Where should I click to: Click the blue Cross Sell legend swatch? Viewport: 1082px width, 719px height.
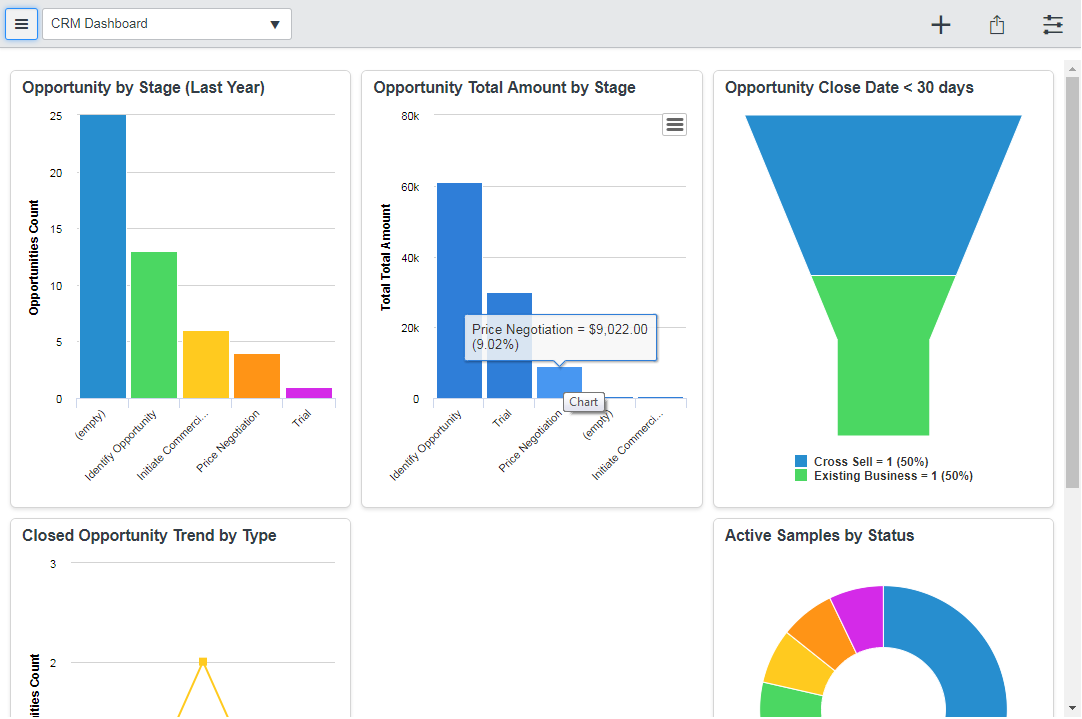pos(800,461)
